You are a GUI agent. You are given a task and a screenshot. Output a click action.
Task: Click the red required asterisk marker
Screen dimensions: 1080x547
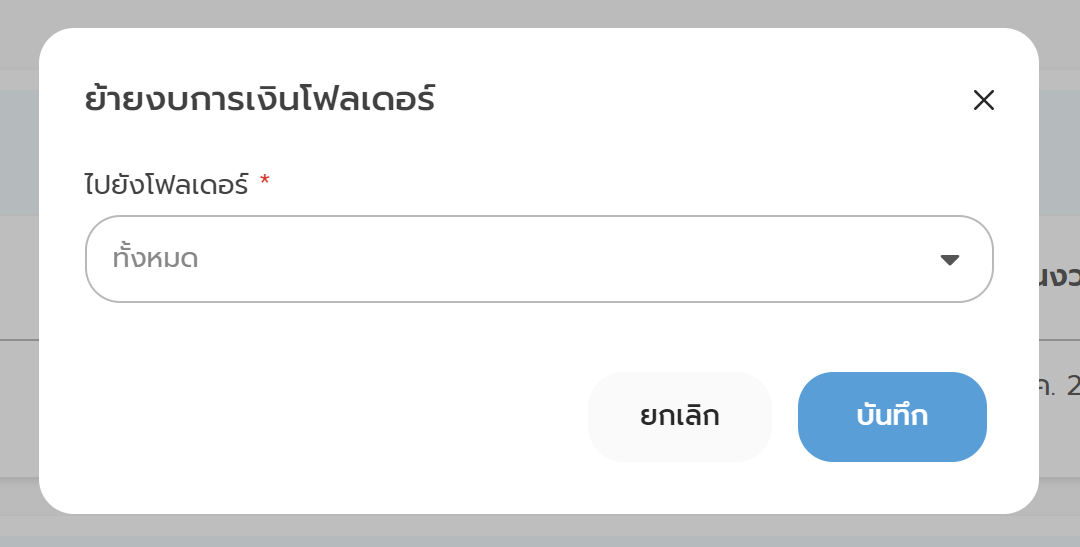[265, 182]
